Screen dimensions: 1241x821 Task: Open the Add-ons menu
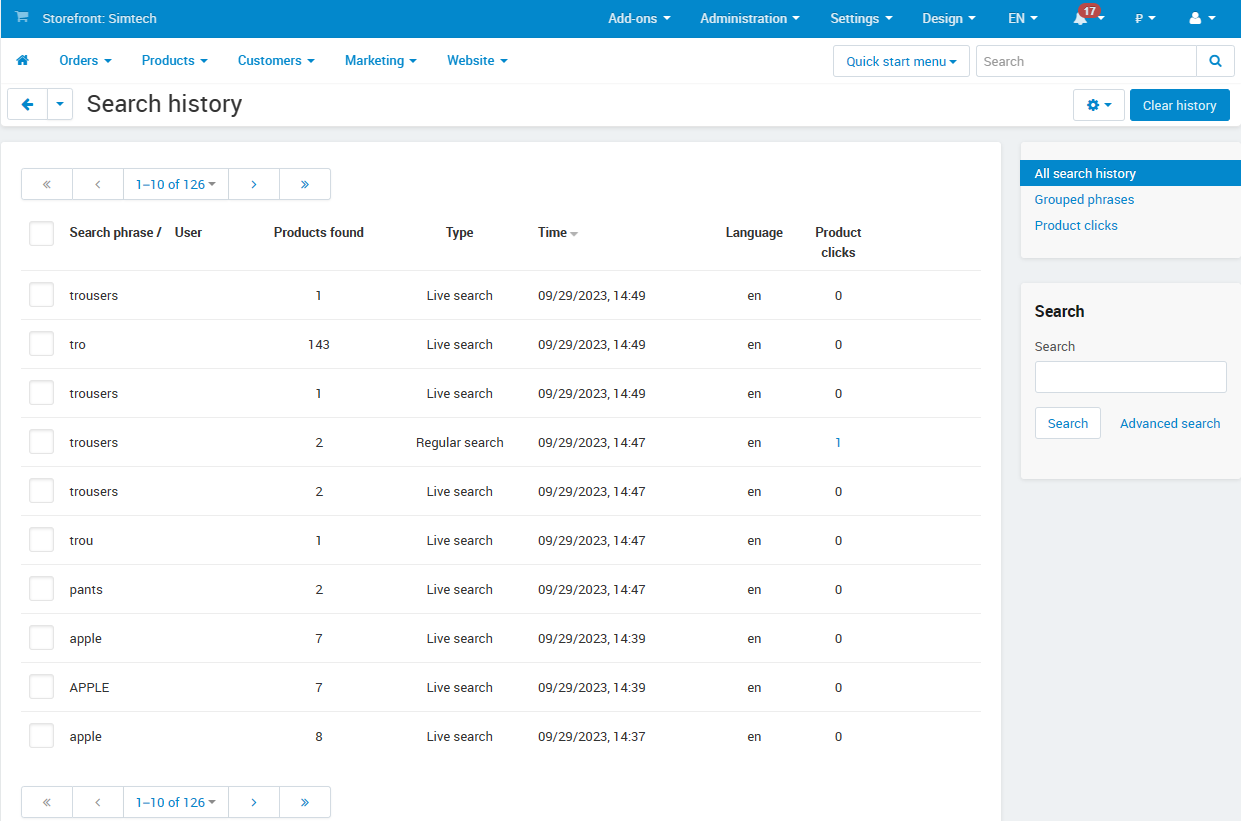click(639, 19)
